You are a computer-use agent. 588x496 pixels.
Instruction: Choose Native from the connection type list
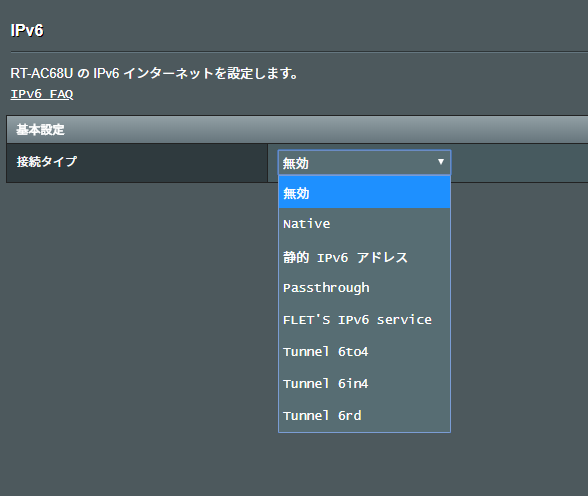coord(364,224)
